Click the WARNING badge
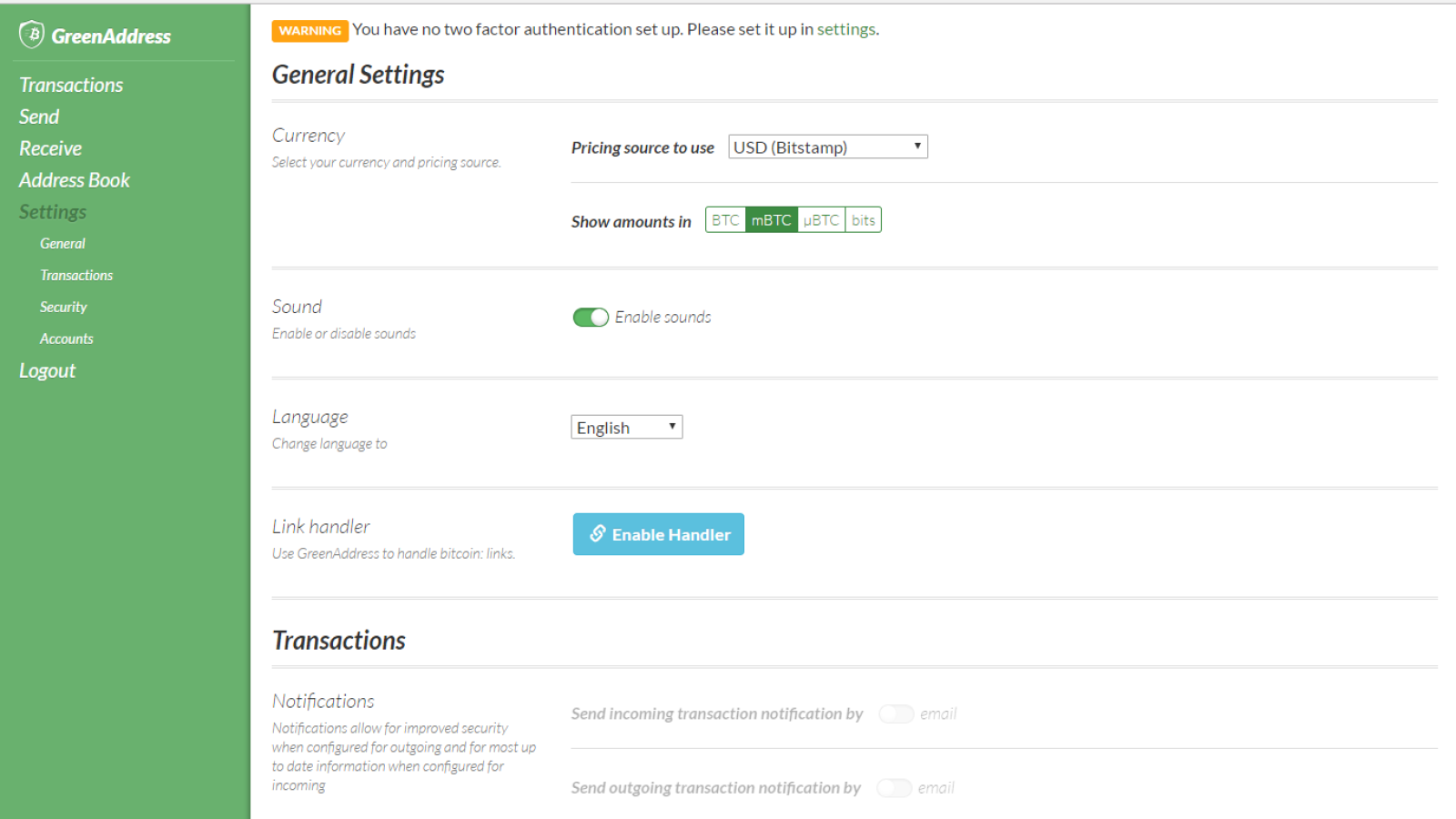The width and height of the screenshot is (1456, 819). 310,31
